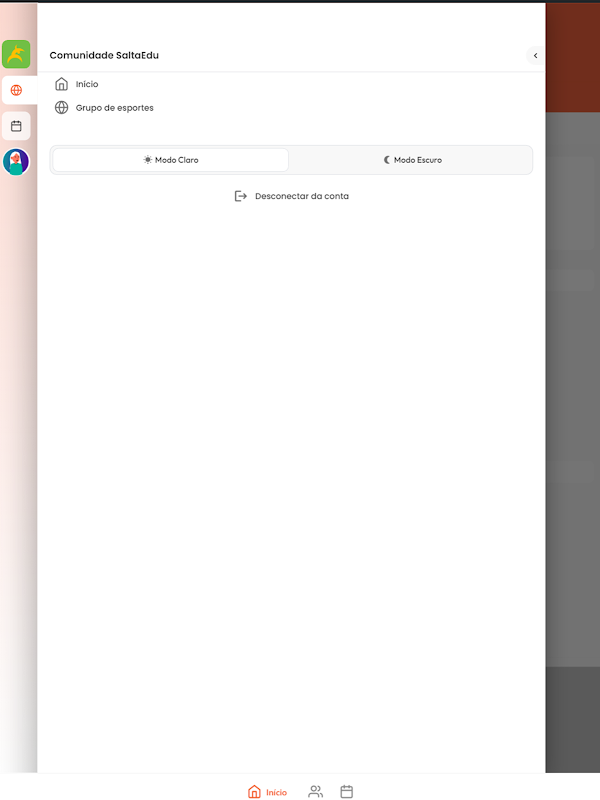Image resolution: width=600 pixels, height=800 pixels.
Task: Open the calendar icon in bottom bar
Action: pos(346,791)
